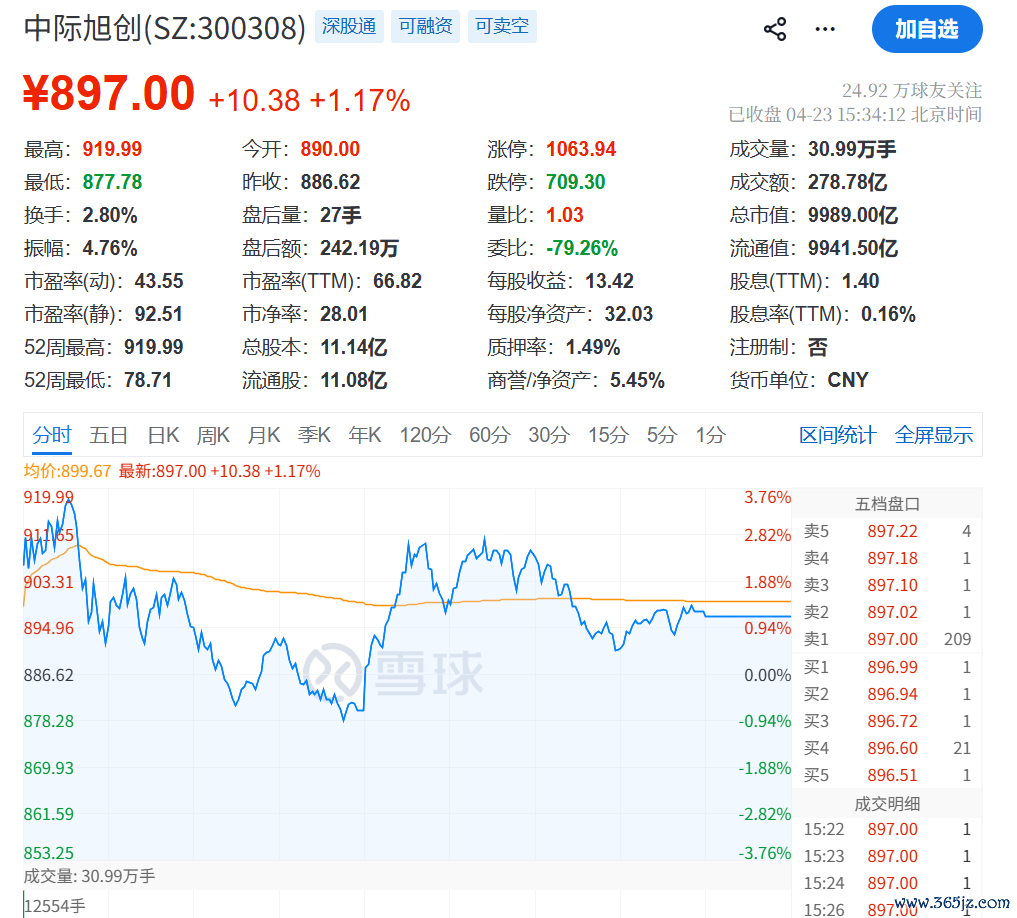Select the 买4 row at 896.60

click(887, 748)
